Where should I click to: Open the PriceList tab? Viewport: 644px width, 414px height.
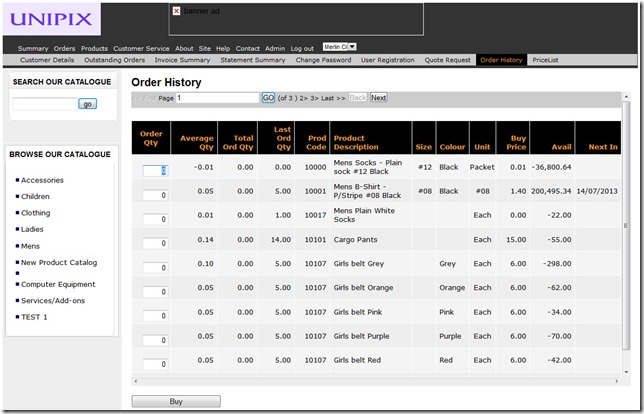click(545, 60)
